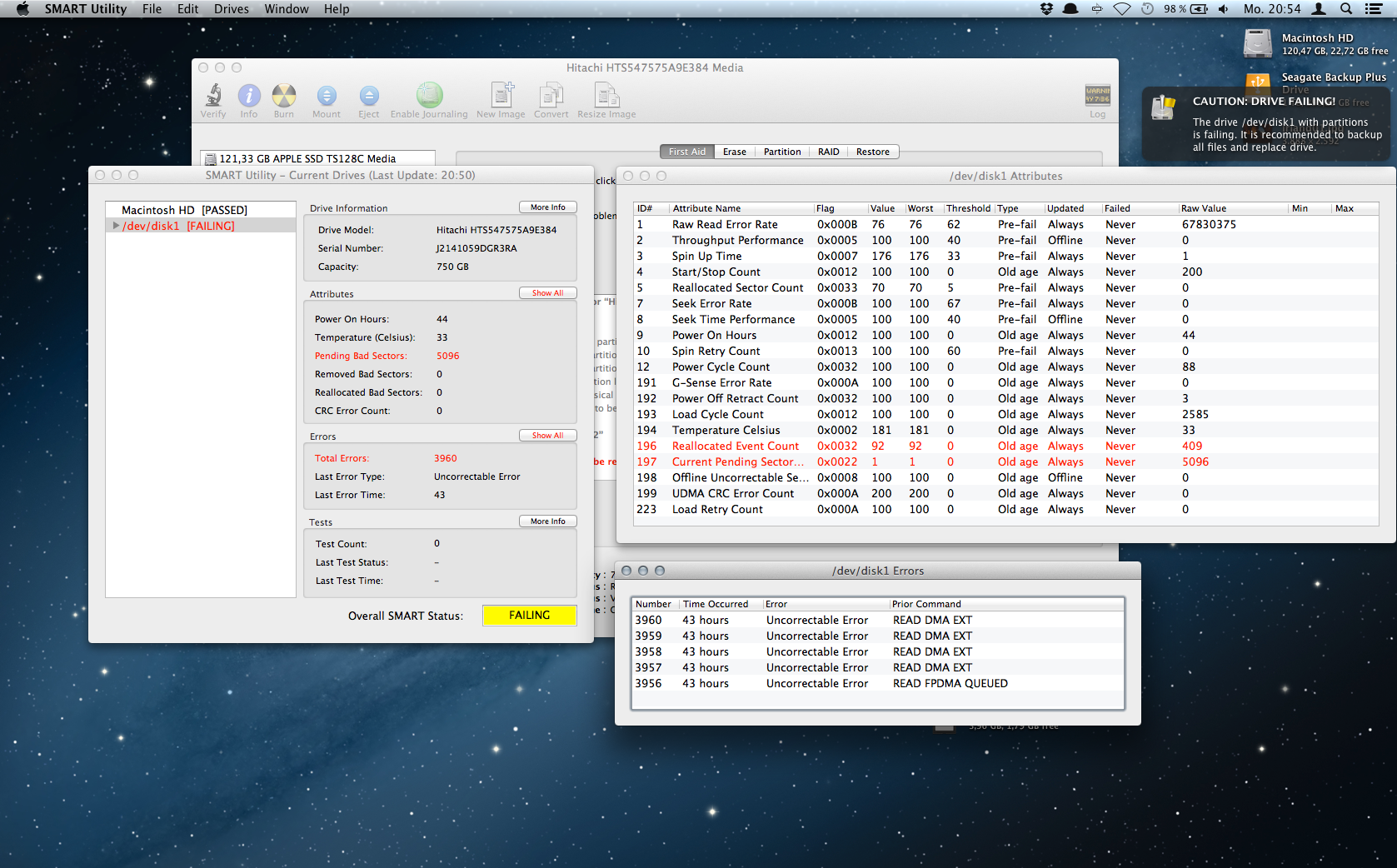The image size is (1397, 868).
Task: Open the Wi-Fi status menu
Action: (1122, 8)
